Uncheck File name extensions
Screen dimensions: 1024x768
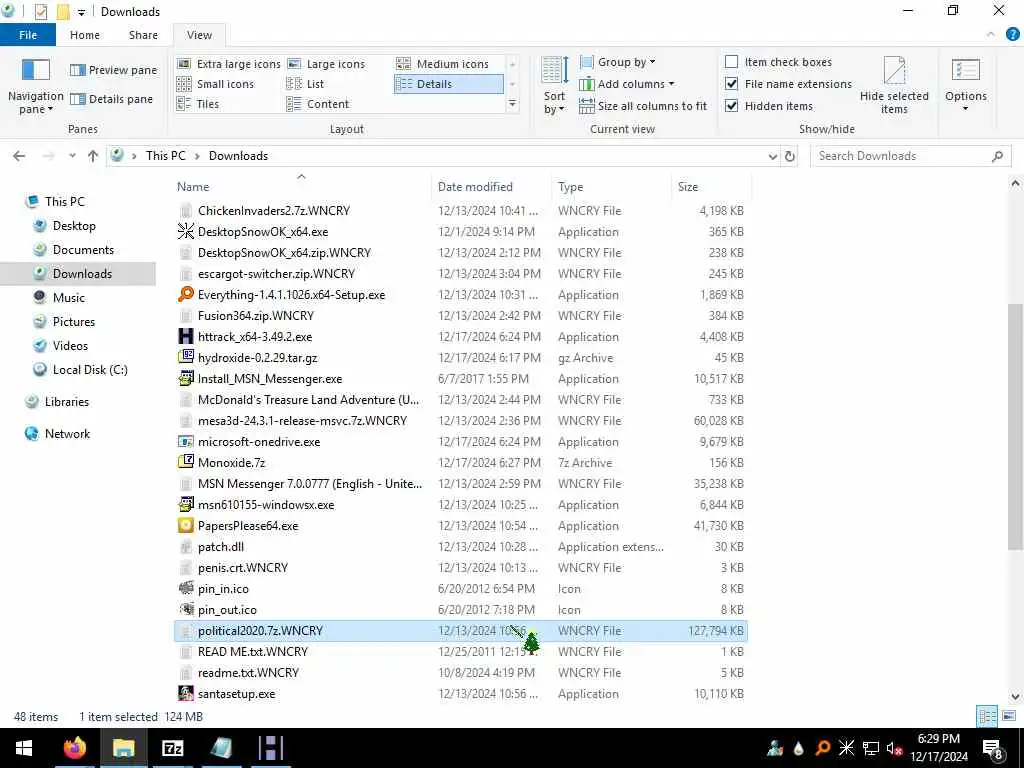tap(731, 84)
